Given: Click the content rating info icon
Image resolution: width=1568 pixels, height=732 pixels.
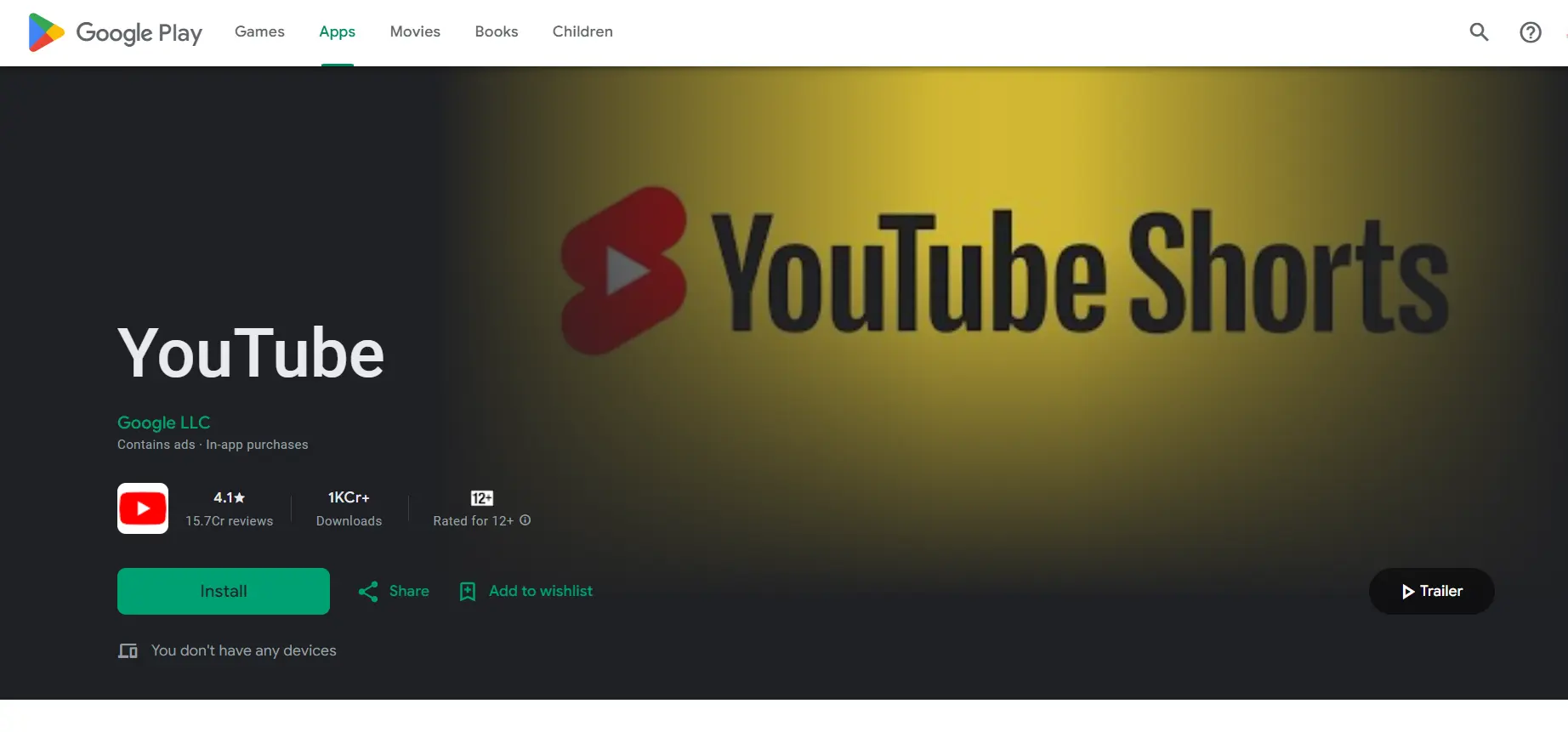Looking at the screenshot, I should [x=526, y=520].
